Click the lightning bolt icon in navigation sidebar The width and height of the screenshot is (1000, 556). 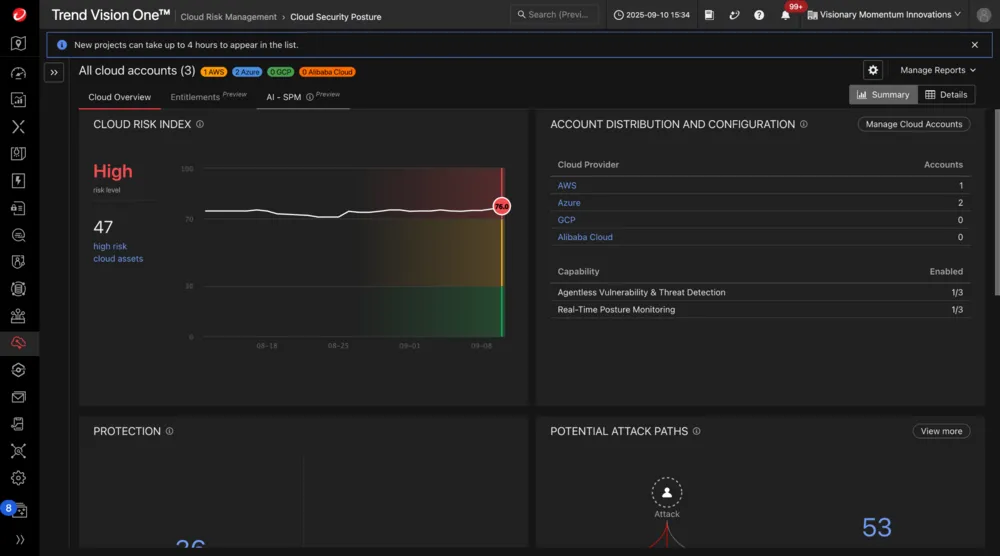tap(18, 181)
